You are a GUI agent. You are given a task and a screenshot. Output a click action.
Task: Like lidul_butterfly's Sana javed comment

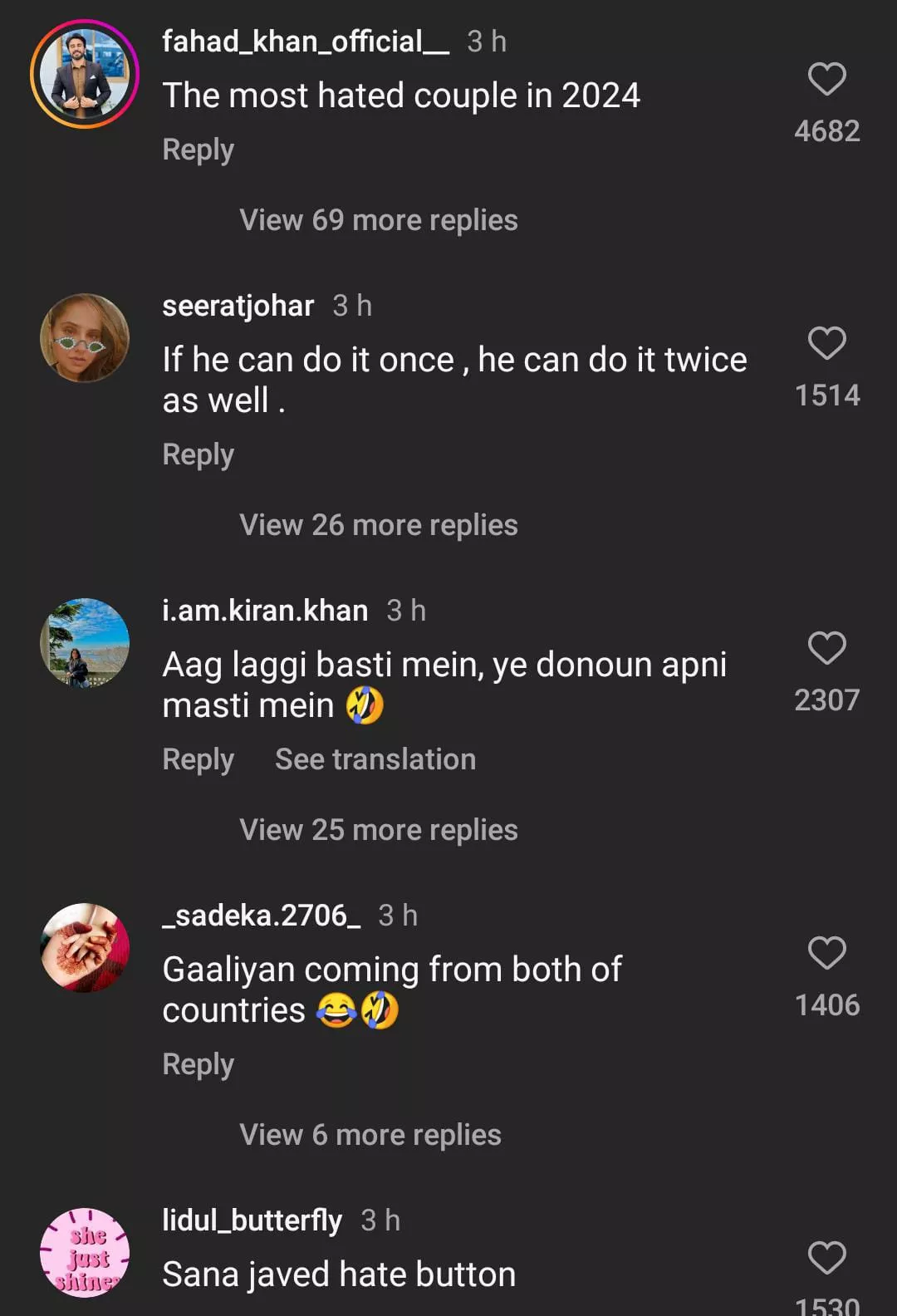click(826, 1258)
